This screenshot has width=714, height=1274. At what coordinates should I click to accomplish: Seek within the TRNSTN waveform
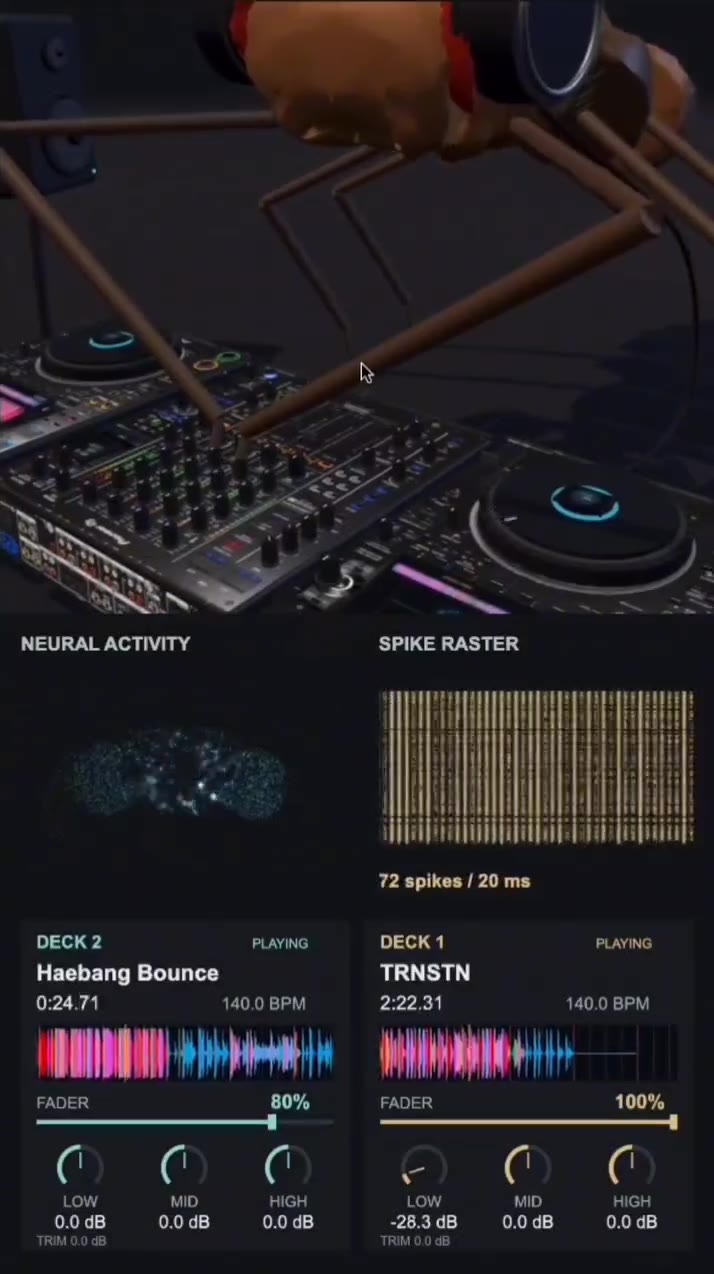(x=529, y=1054)
